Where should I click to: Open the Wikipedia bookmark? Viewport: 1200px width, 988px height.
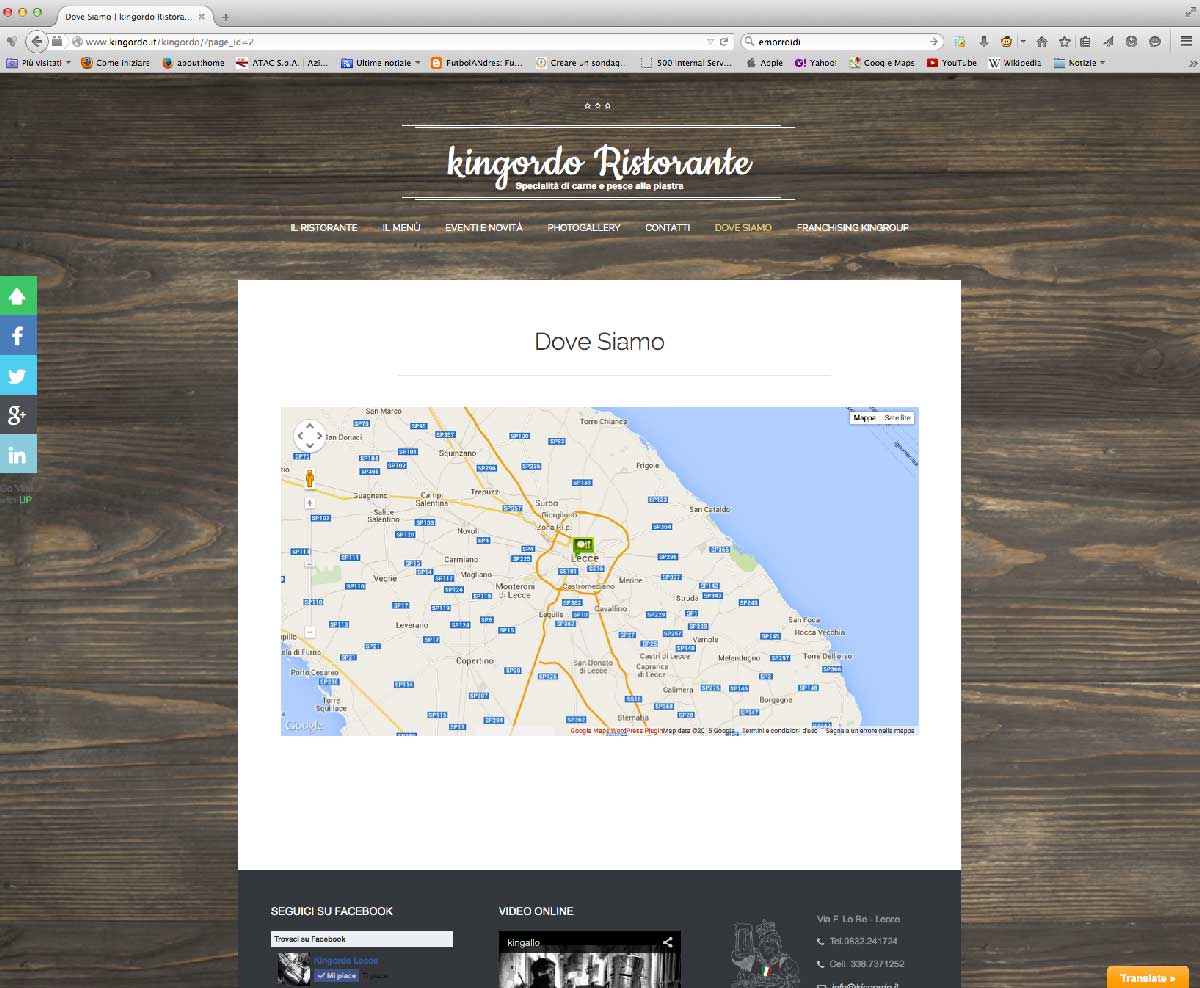[x=1014, y=62]
